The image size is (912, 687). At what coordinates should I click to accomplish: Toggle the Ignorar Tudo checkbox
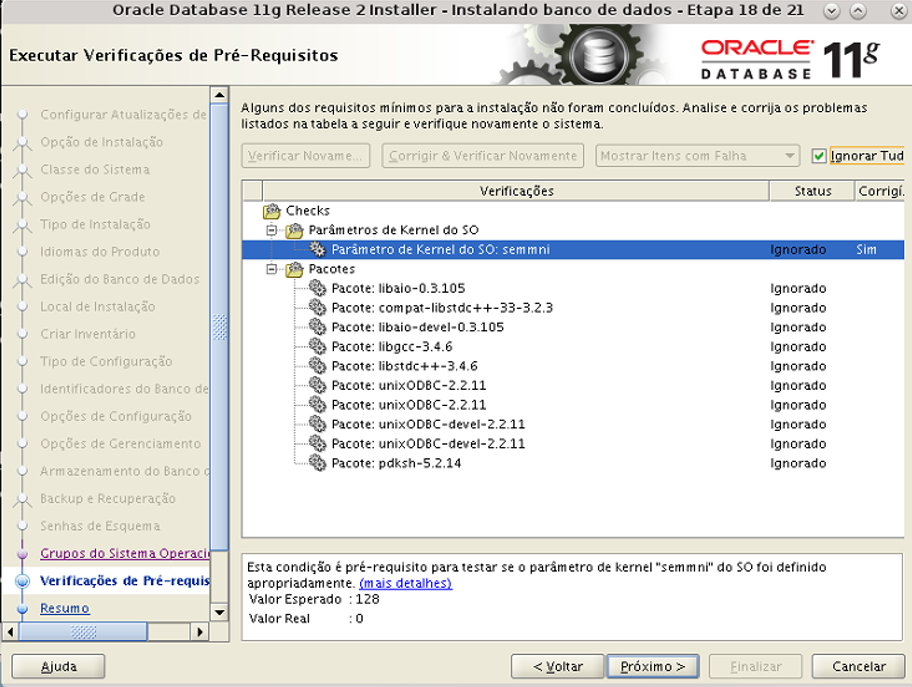click(819, 156)
